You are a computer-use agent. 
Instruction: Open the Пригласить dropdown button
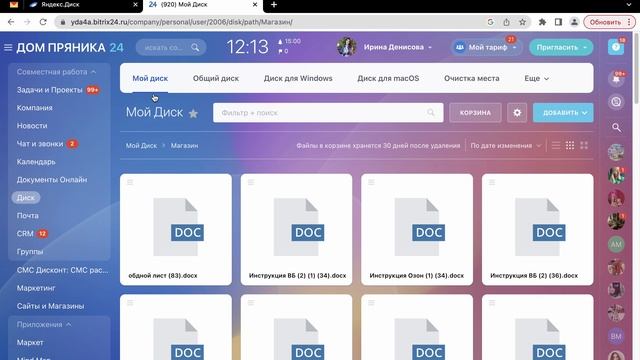click(561, 47)
